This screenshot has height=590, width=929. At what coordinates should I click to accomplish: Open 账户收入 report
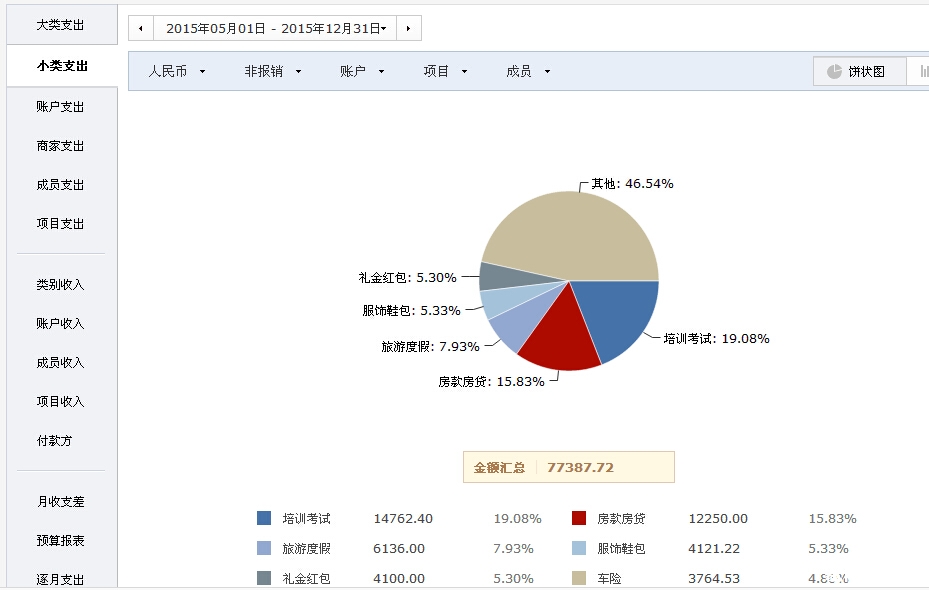60,323
